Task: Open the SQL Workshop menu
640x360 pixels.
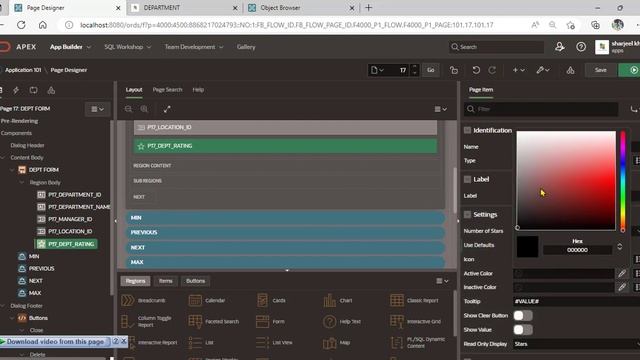Action: pyautogui.click(x=127, y=47)
